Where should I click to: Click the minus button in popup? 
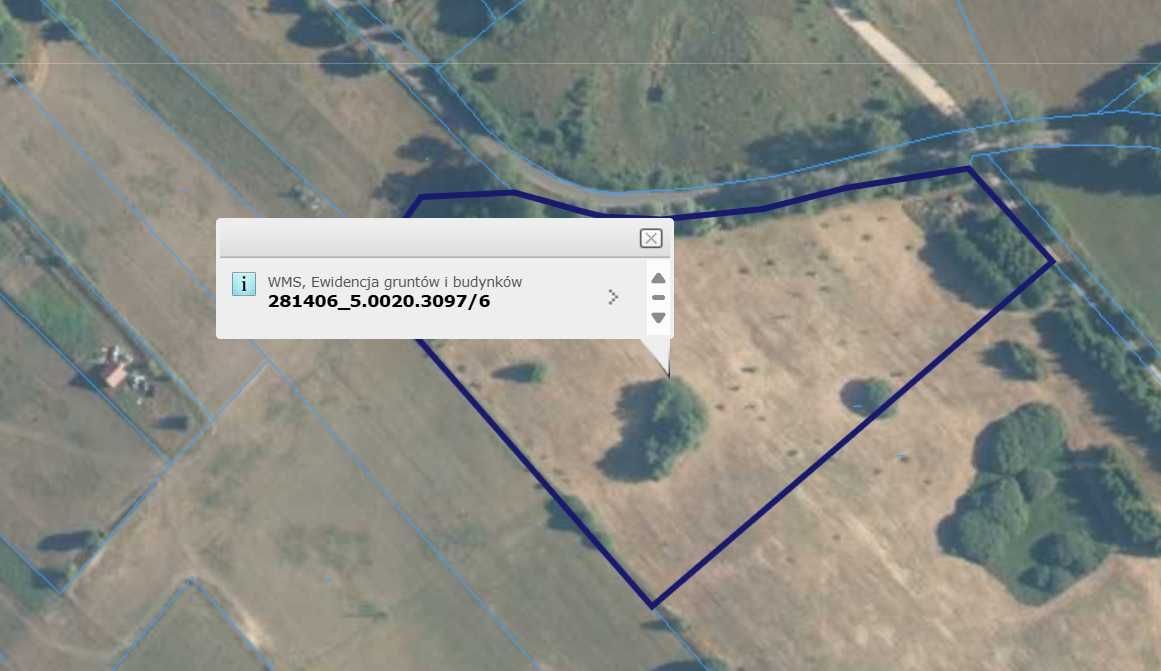coord(658,298)
